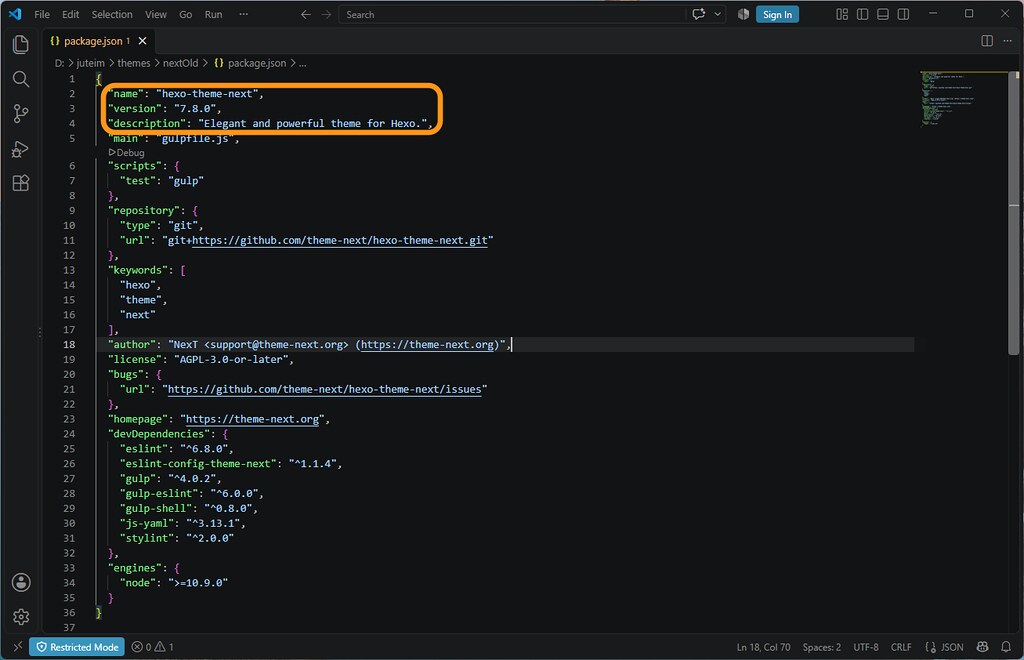
Task: Open the Manage gear settings icon
Action: (21, 617)
